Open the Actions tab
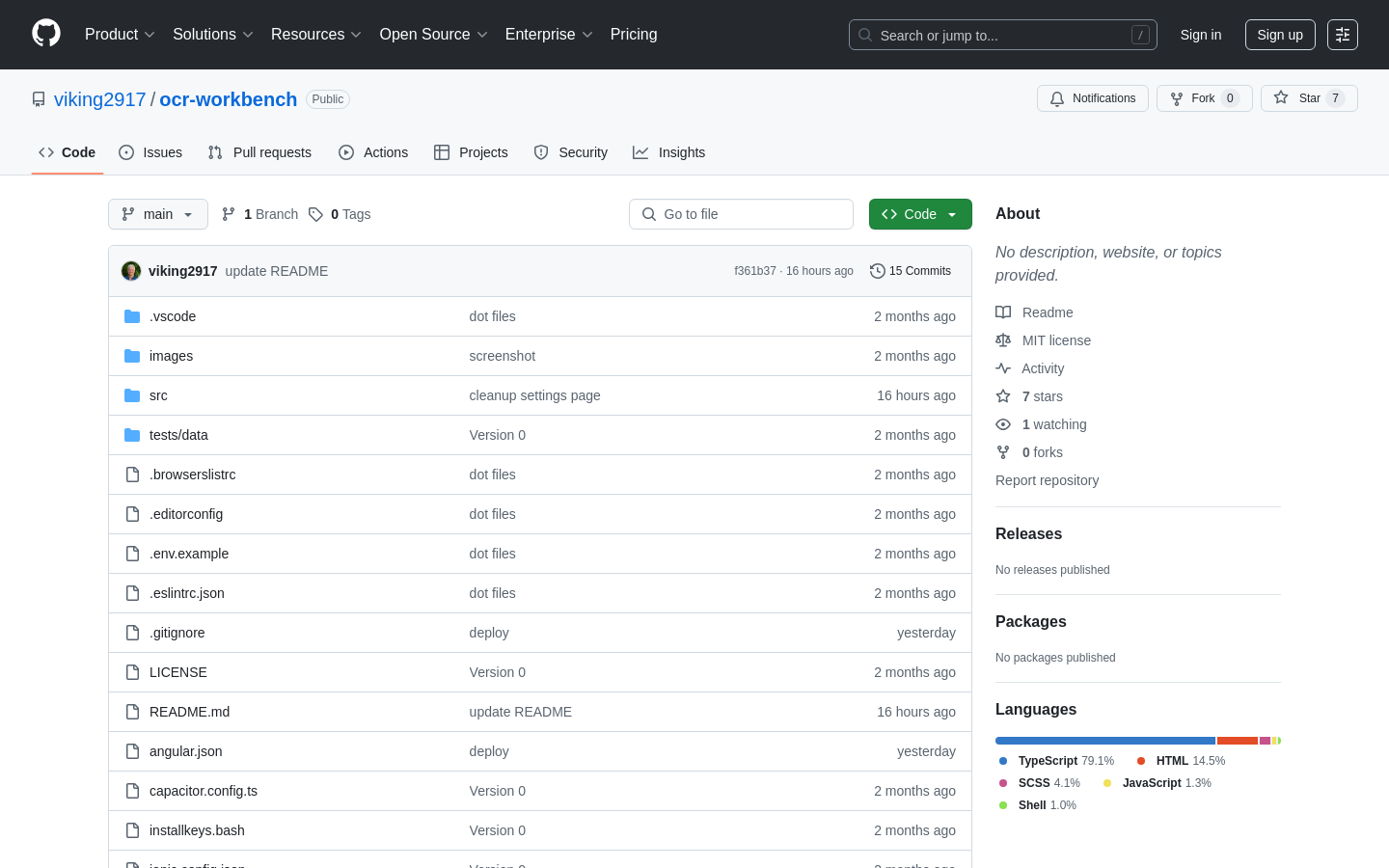 click(x=373, y=152)
